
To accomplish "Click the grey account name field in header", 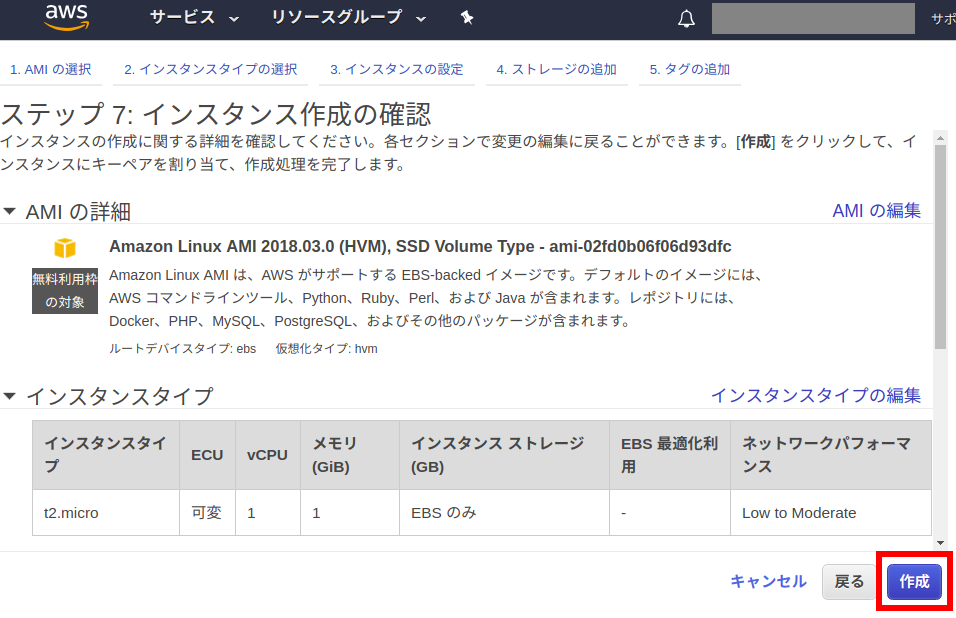I will pyautogui.click(x=813, y=18).
